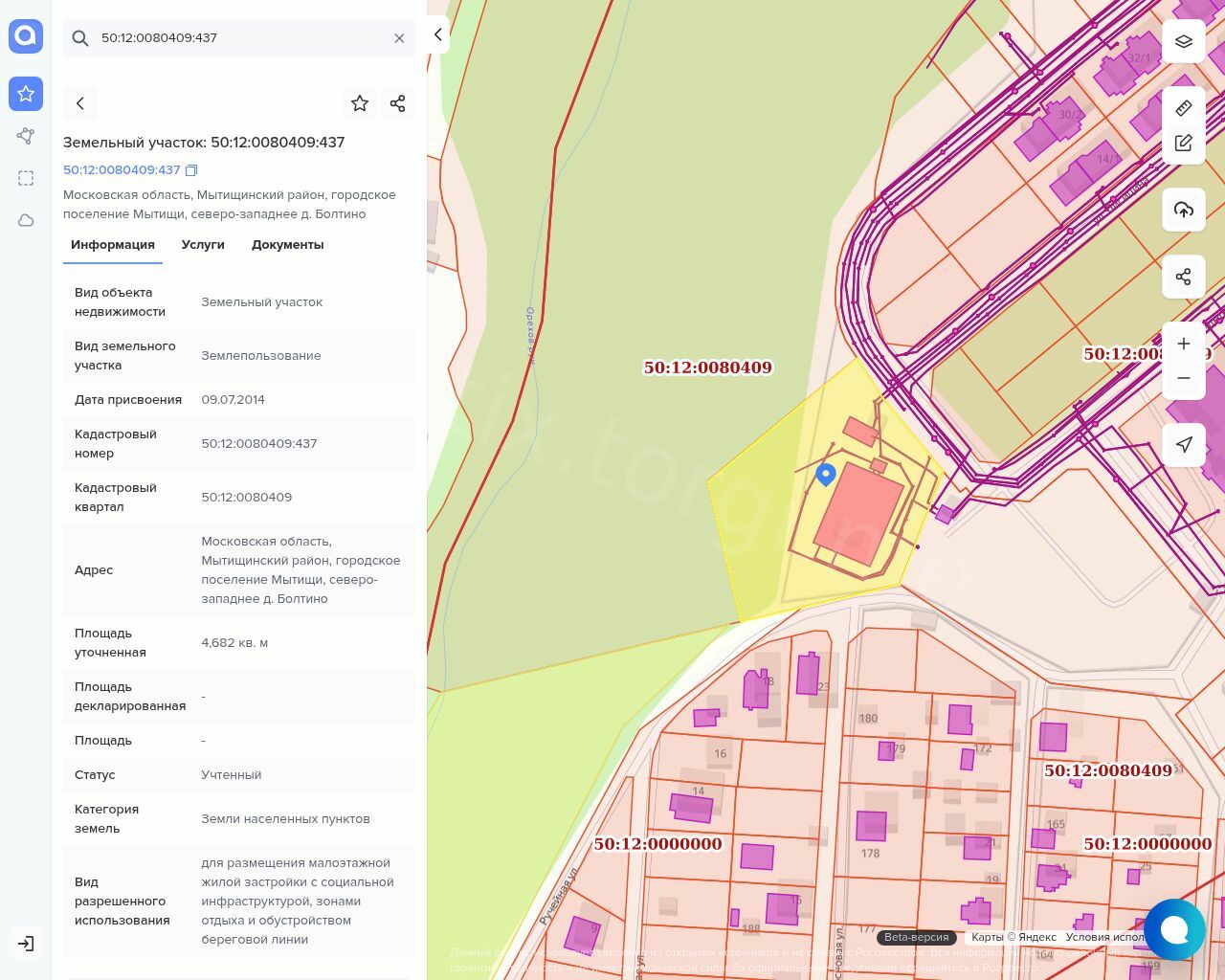Open the map layers button
Image resolution: width=1225 pixels, height=980 pixels.
pyautogui.click(x=1184, y=41)
